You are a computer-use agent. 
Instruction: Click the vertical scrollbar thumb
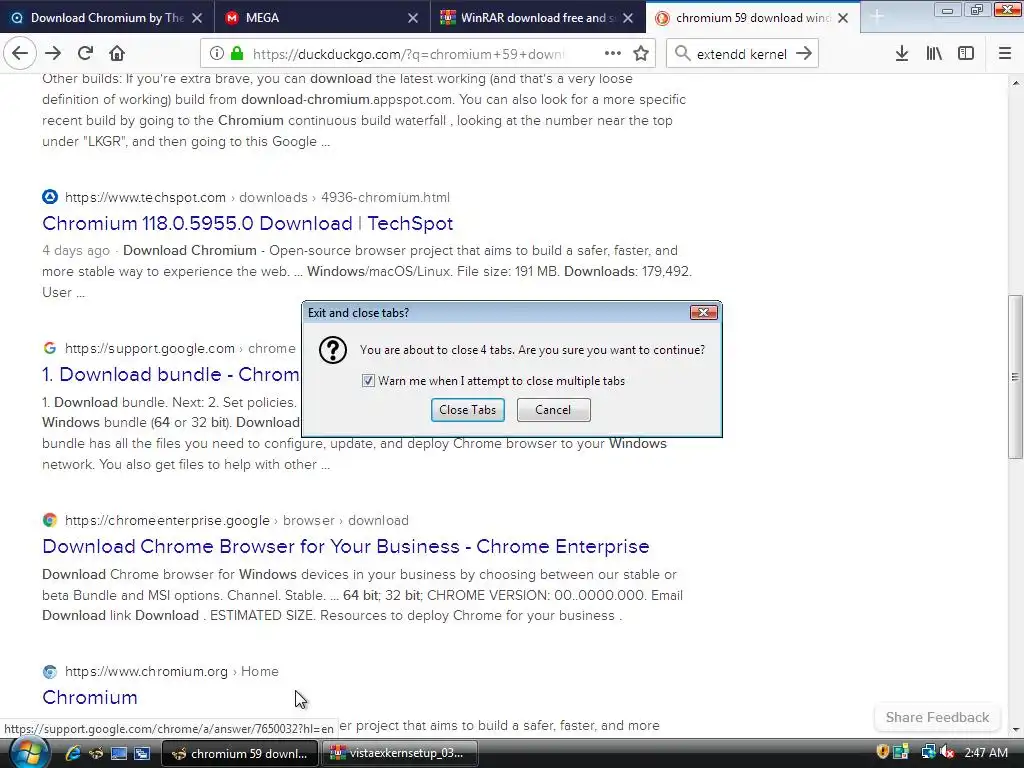(x=1016, y=376)
